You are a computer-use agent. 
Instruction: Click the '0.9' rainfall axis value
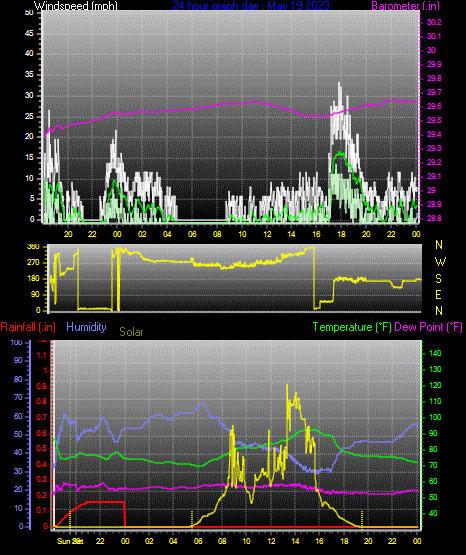(42, 386)
